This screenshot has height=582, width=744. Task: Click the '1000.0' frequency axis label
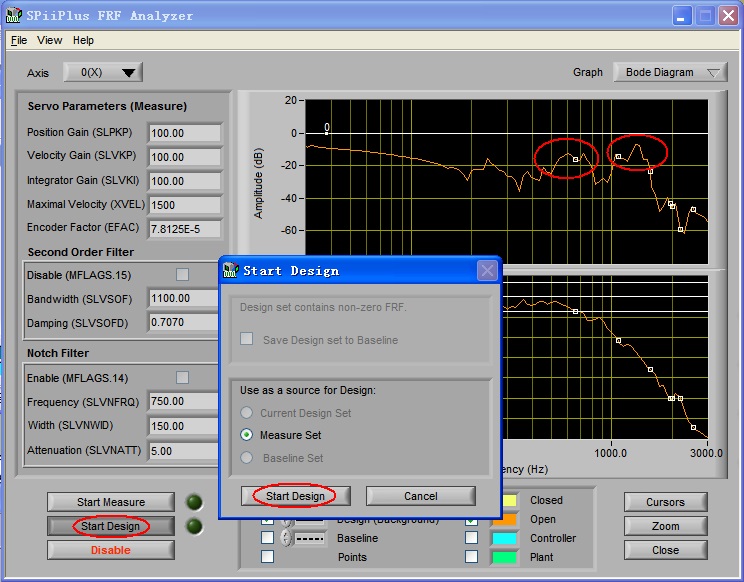click(610, 453)
